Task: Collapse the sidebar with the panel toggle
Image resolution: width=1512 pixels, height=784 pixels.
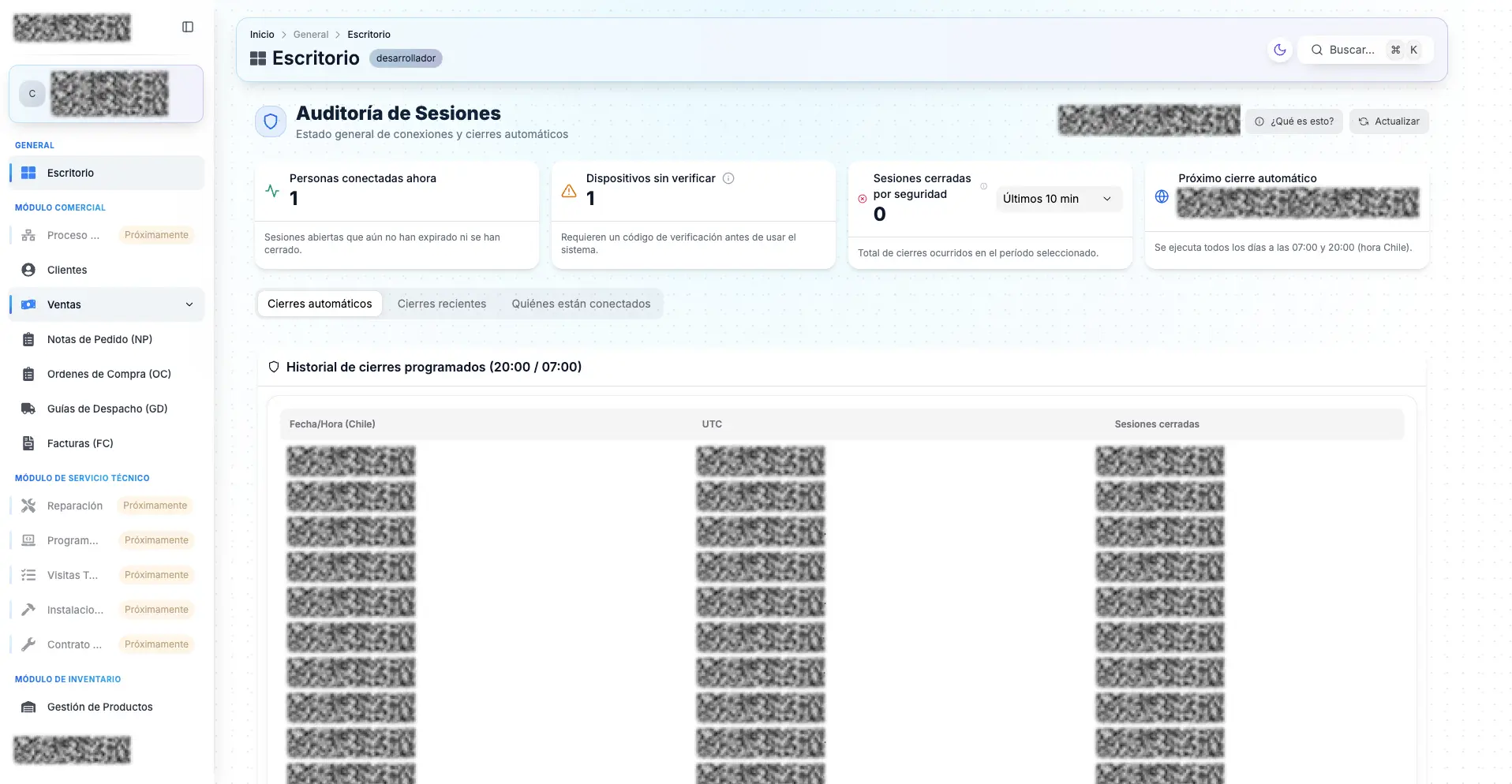Action: [188, 26]
